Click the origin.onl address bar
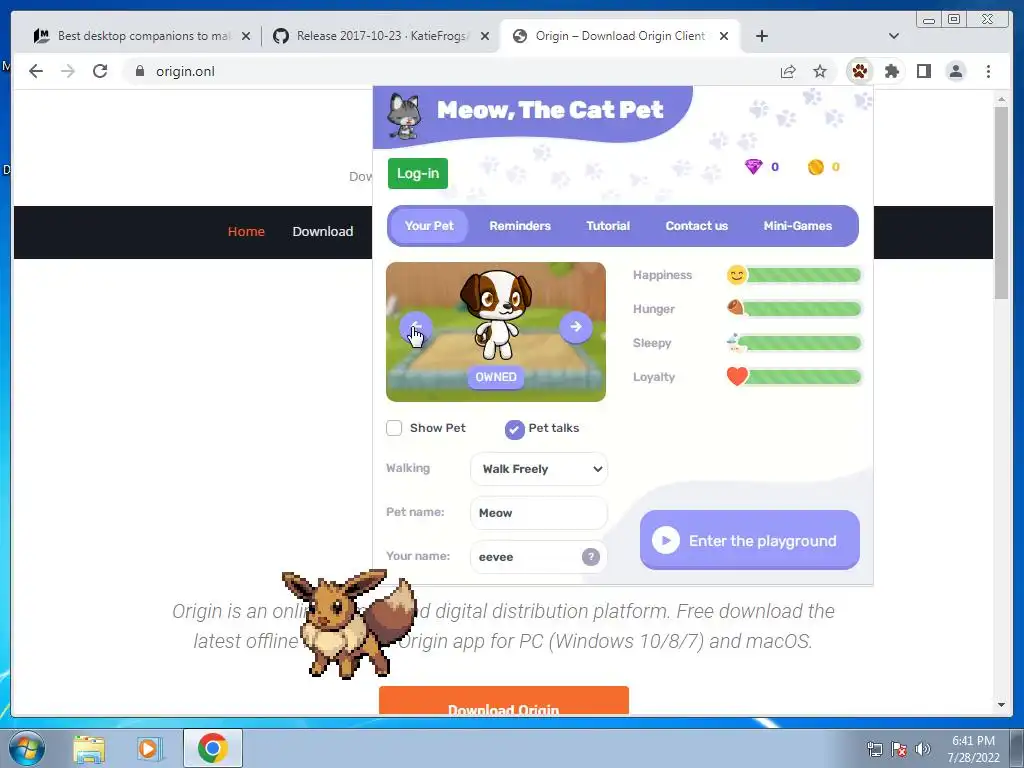The height and width of the screenshot is (768, 1024). click(451, 71)
